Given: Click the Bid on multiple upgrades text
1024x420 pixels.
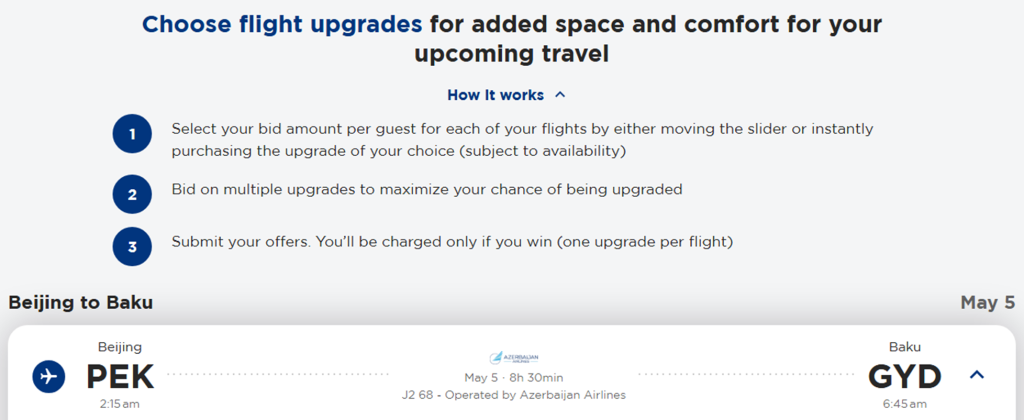Looking at the screenshot, I should coord(426,189).
